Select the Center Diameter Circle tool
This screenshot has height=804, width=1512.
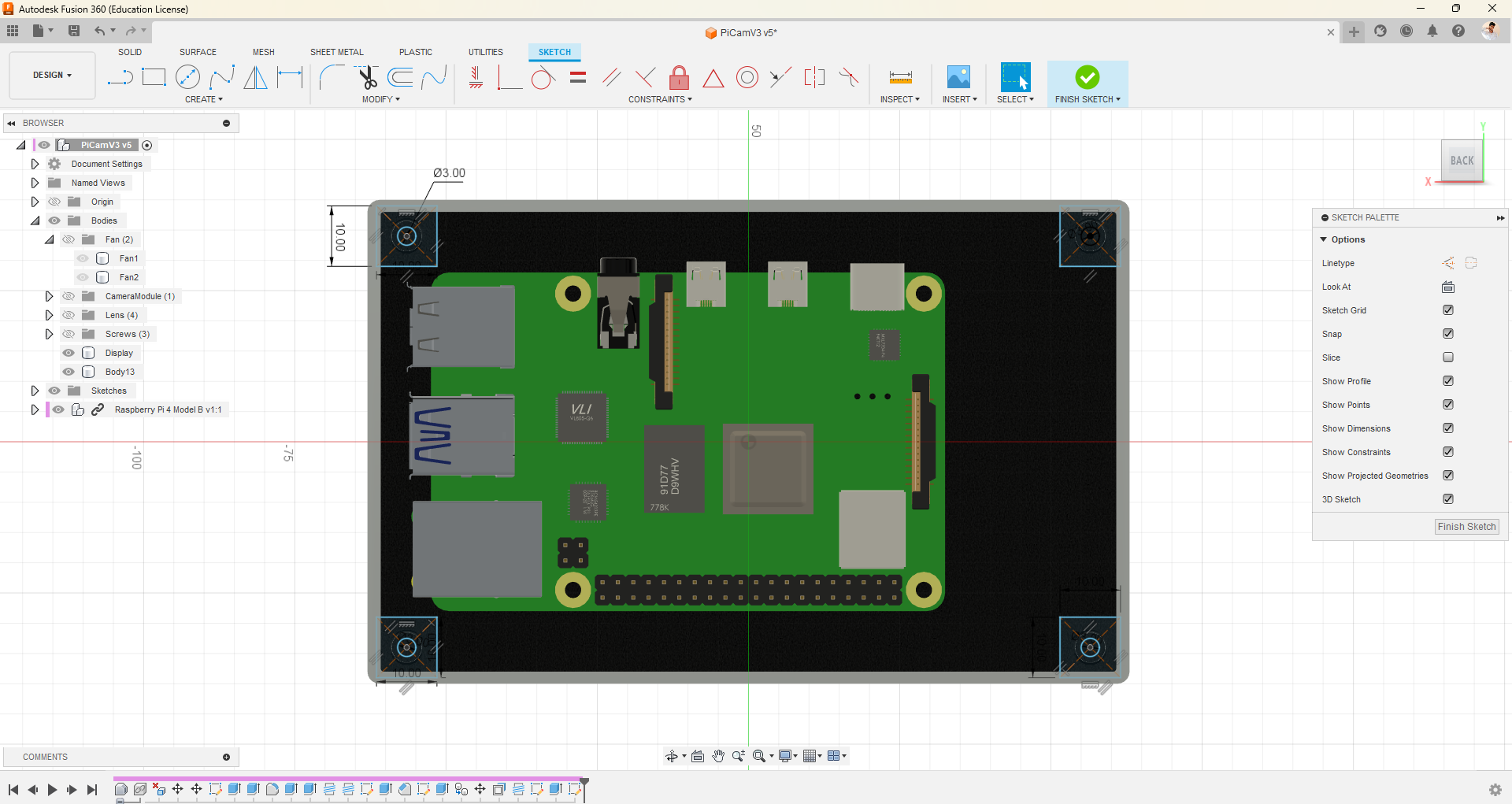[187, 77]
